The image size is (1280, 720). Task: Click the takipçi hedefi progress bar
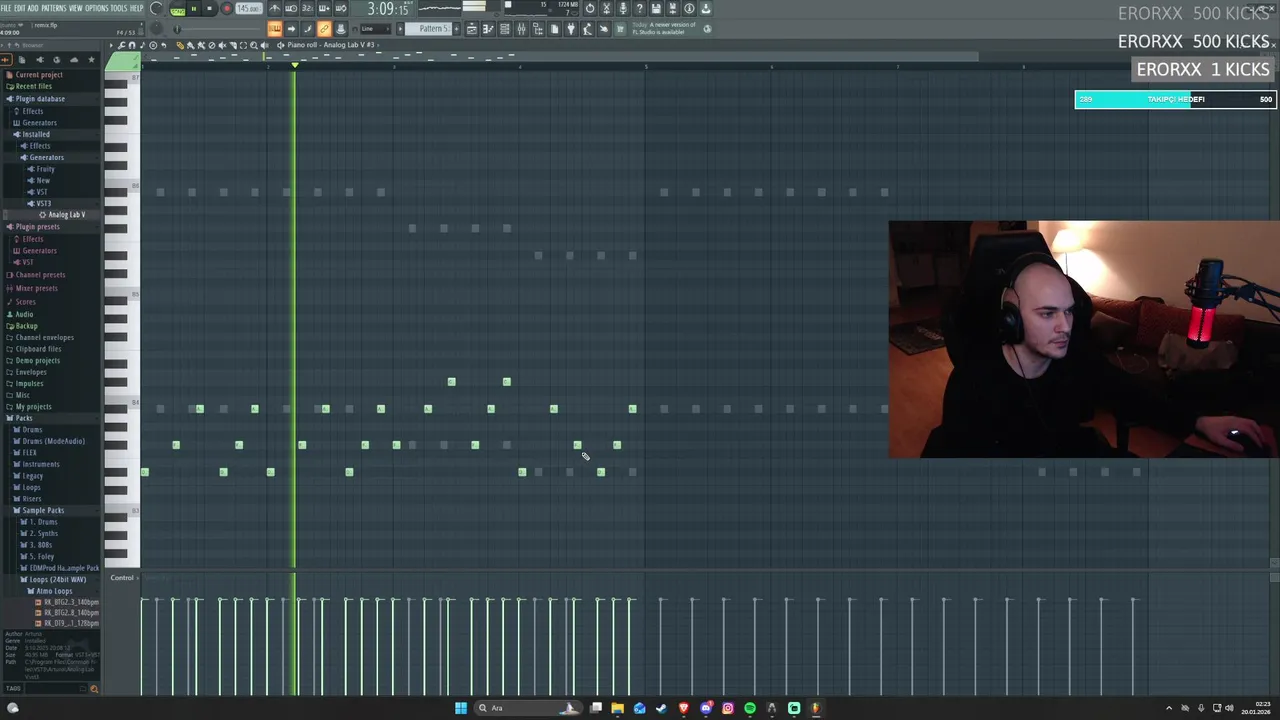coord(1175,99)
